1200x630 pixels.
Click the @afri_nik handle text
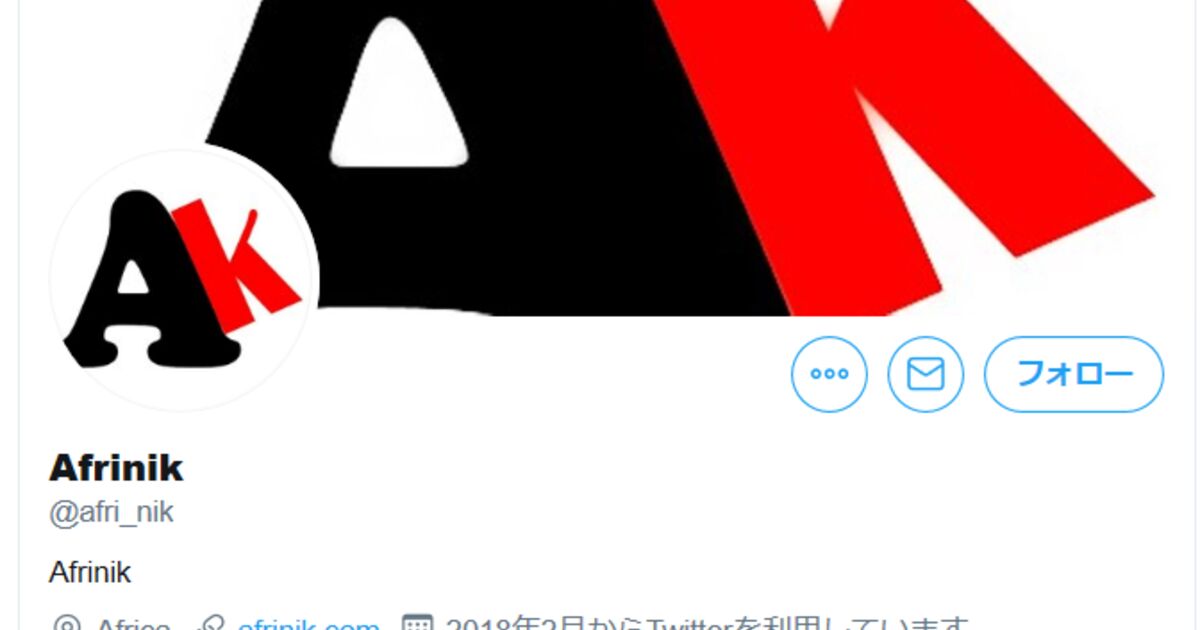tap(111, 512)
